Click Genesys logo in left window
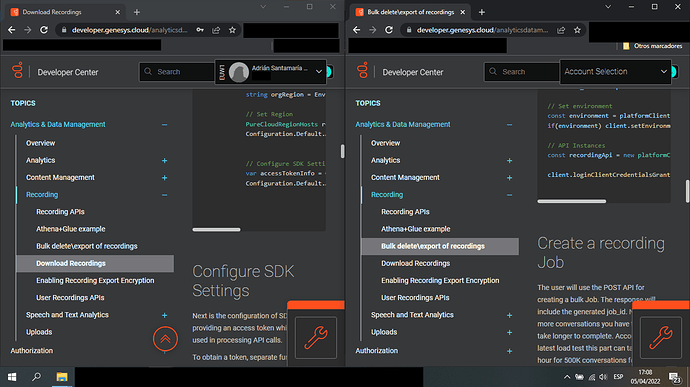Image resolution: width=690 pixels, height=387 pixels. 17,70
